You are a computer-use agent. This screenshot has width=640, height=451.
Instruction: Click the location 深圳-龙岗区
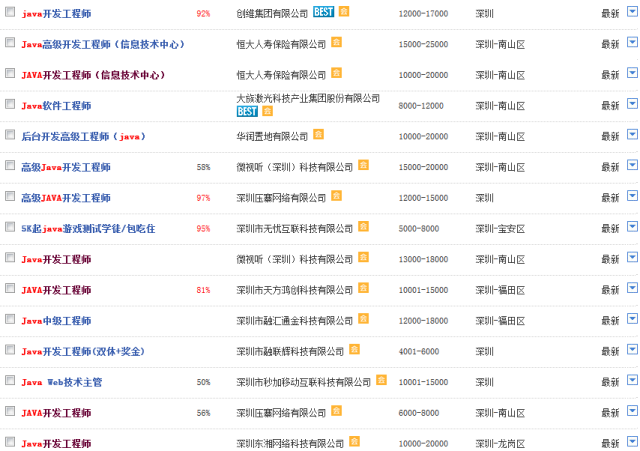tap(500, 444)
